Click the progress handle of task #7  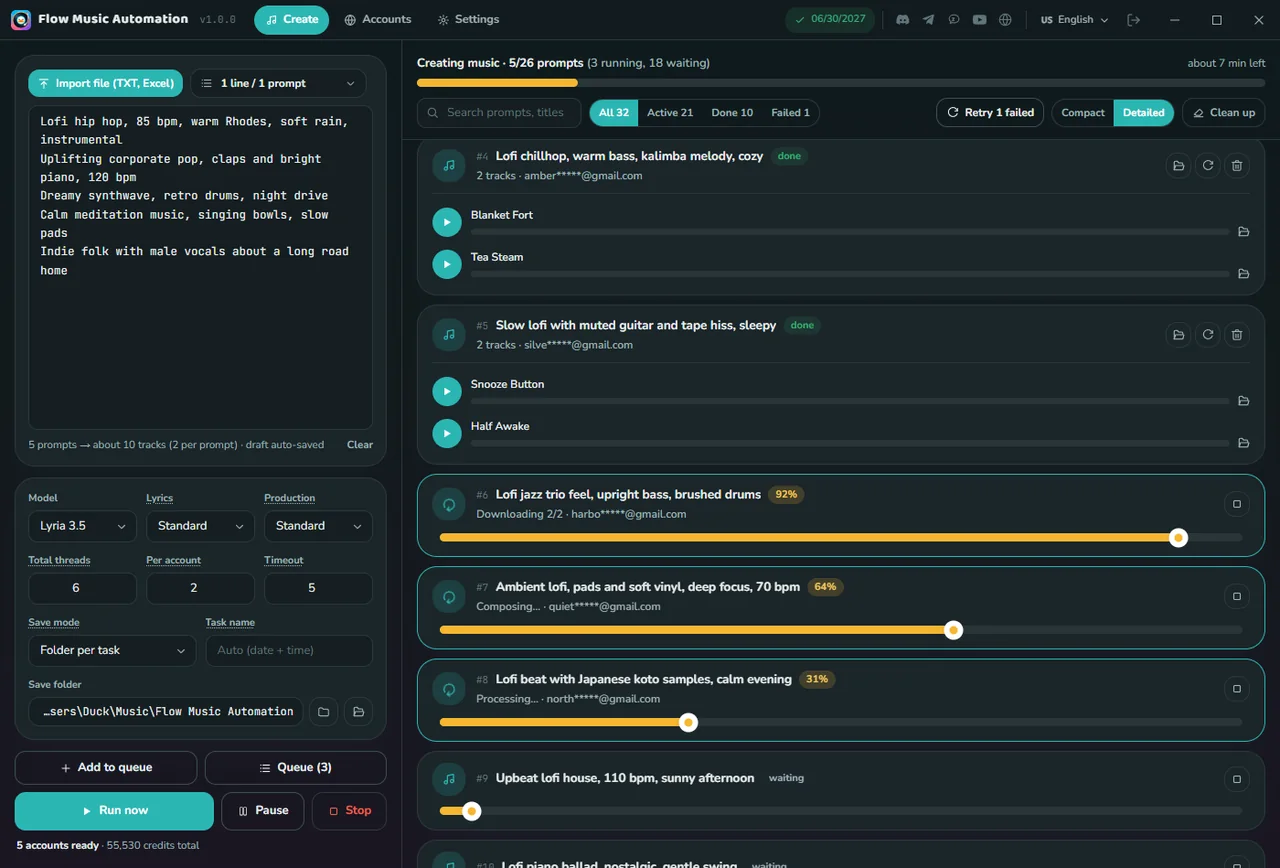954,630
